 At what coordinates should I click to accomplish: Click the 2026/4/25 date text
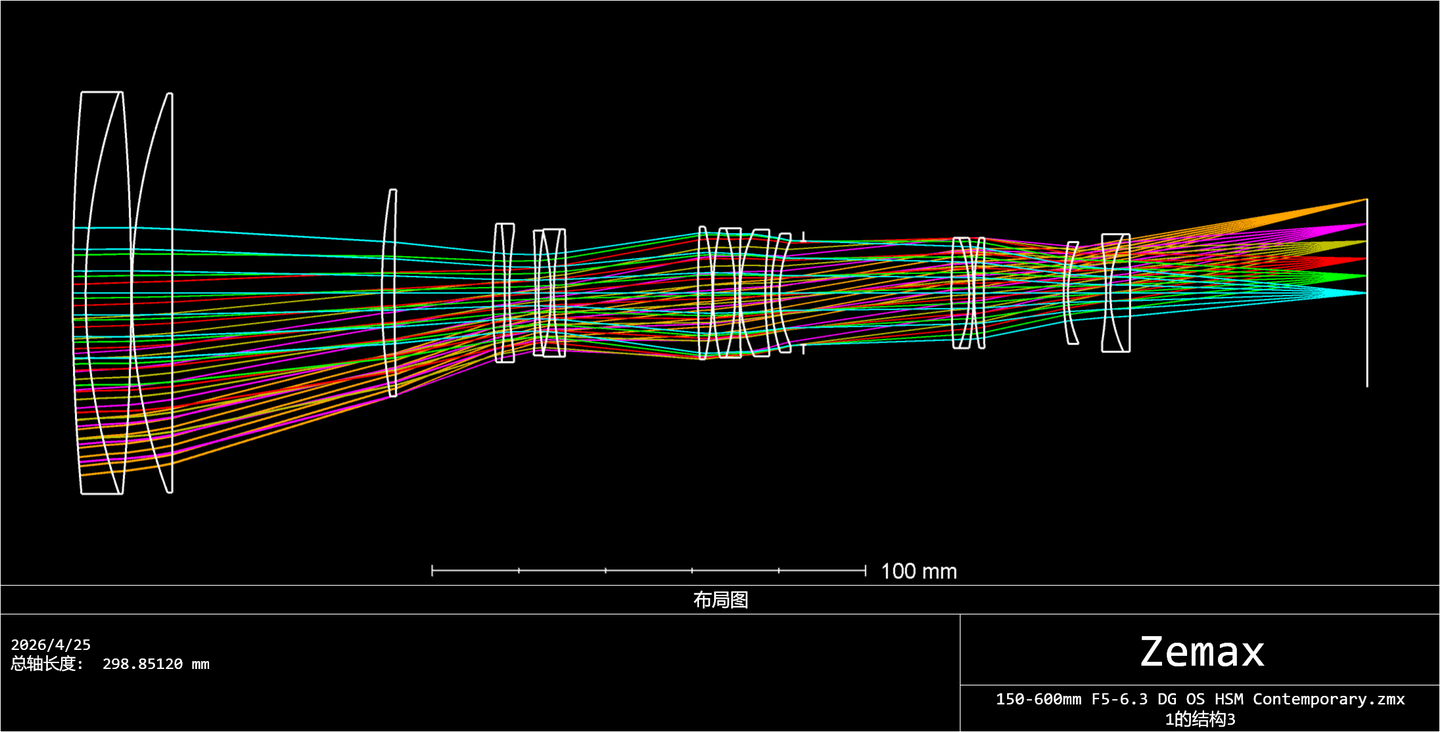click(x=50, y=645)
